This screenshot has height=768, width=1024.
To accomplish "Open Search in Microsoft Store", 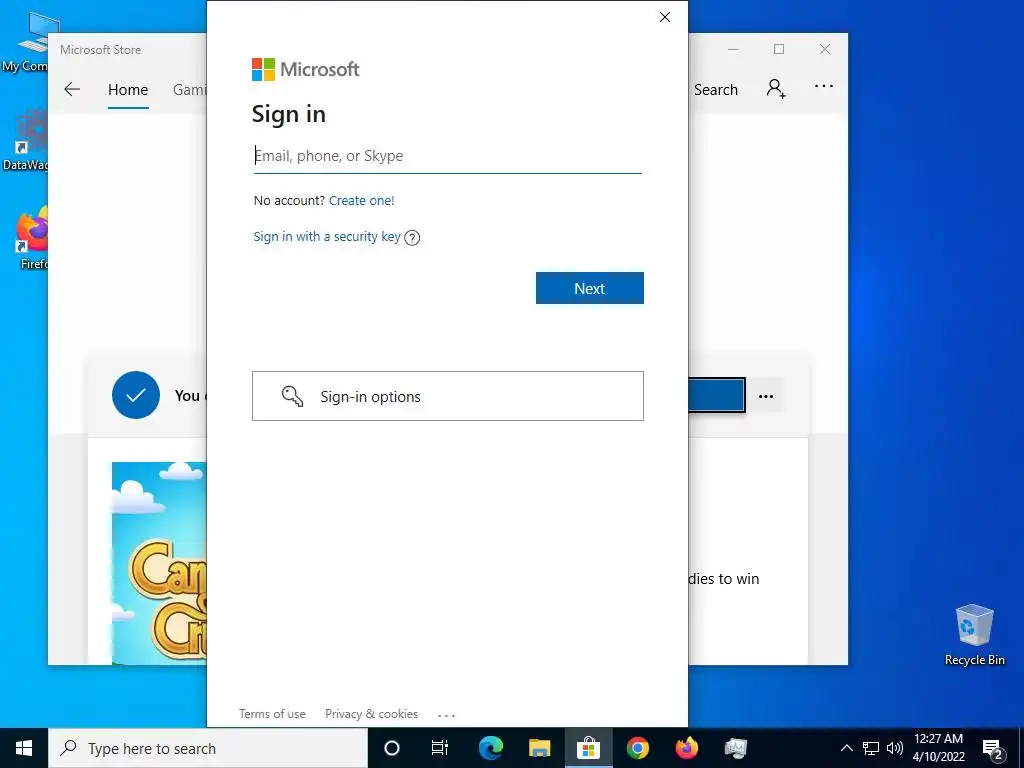I will [x=716, y=89].
